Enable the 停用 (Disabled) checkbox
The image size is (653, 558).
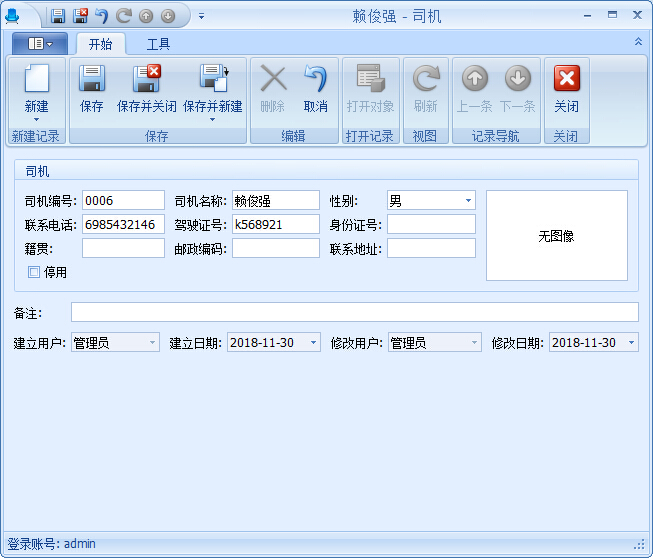(34, 272)
